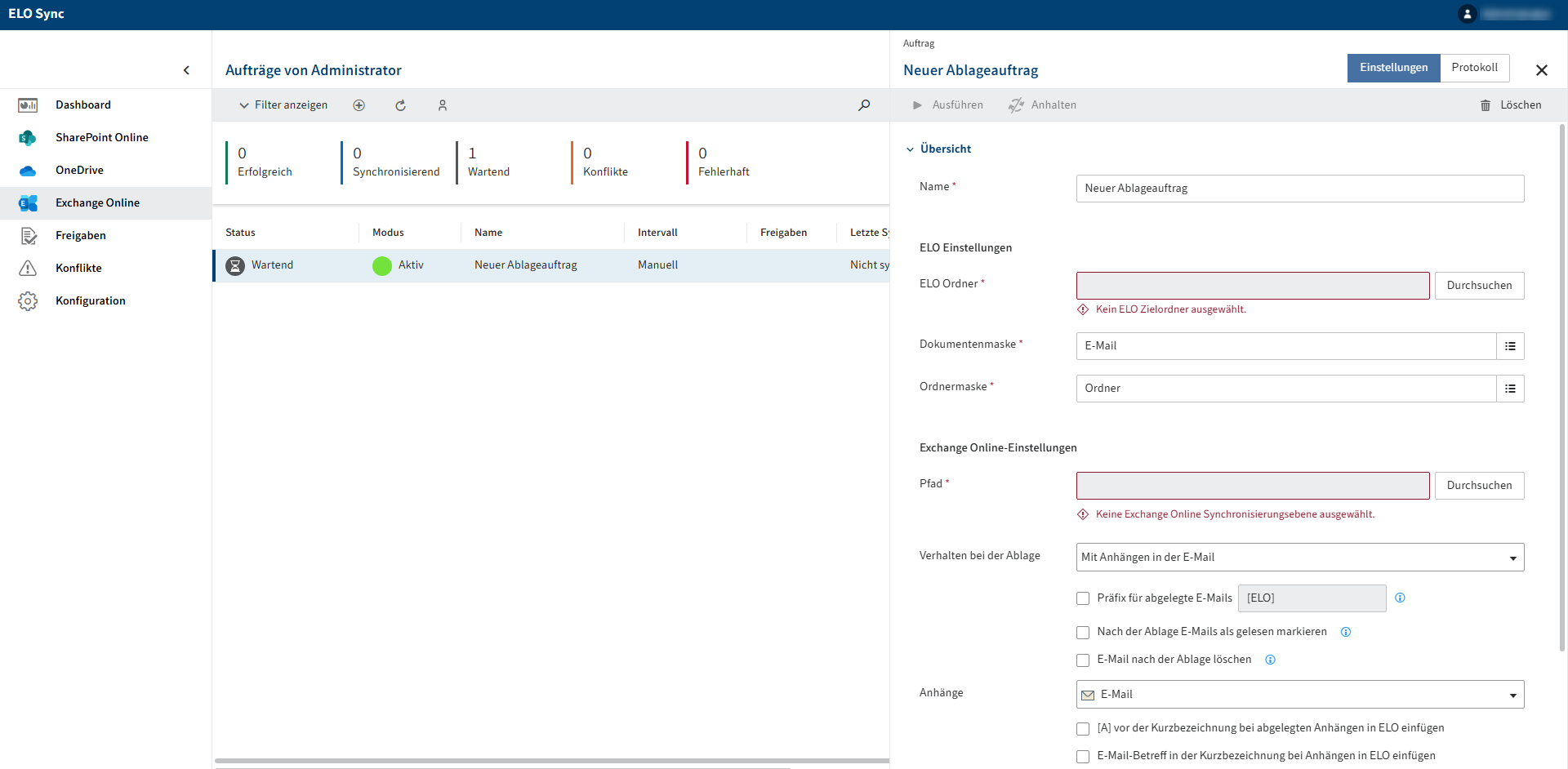Image resolution: width=1568 pixels, height=769 pixels.
Task: Click the user filter icon in toolbar
Action: [x=443, y=105]
